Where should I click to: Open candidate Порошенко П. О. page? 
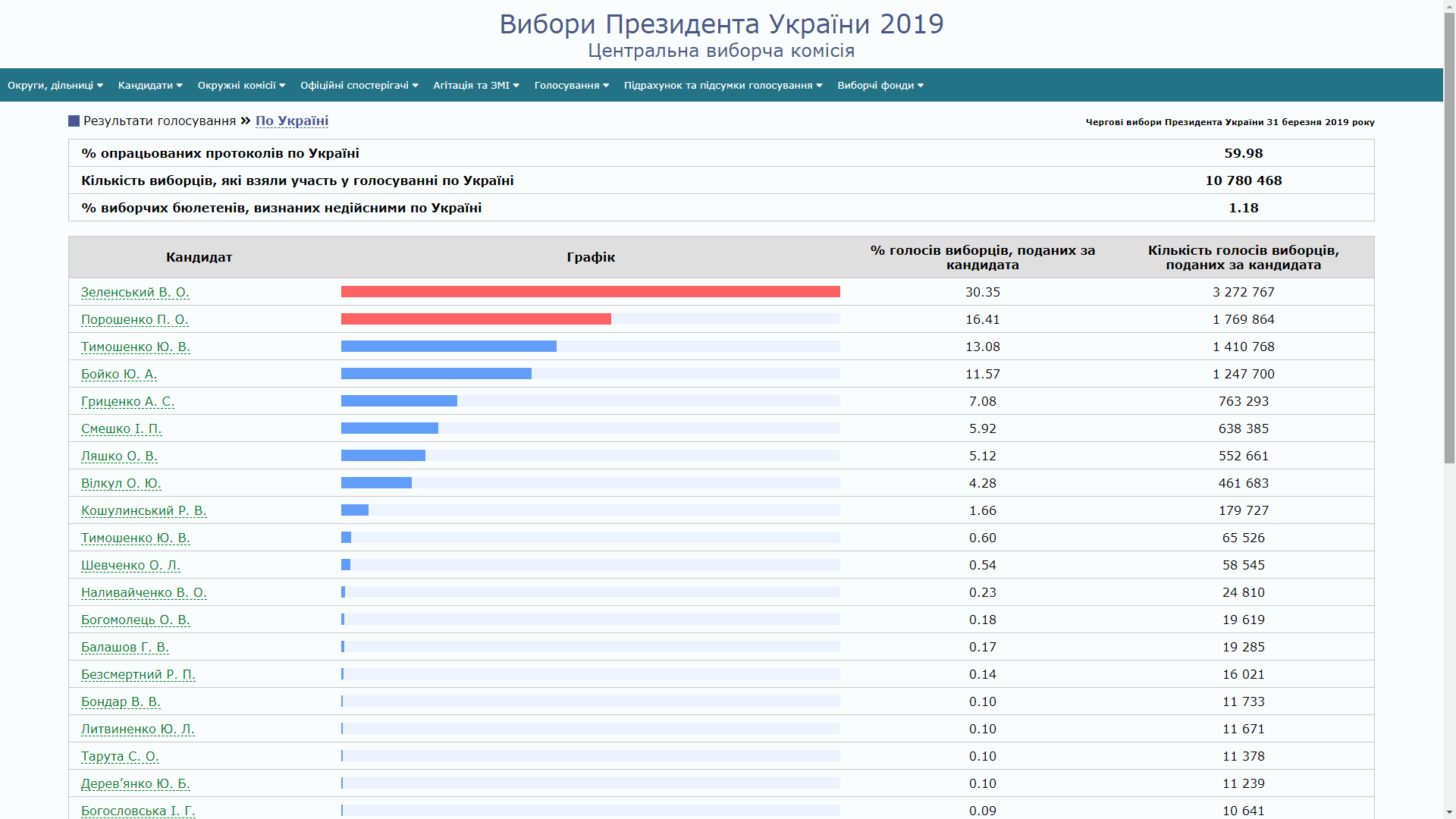click(135, 319)
